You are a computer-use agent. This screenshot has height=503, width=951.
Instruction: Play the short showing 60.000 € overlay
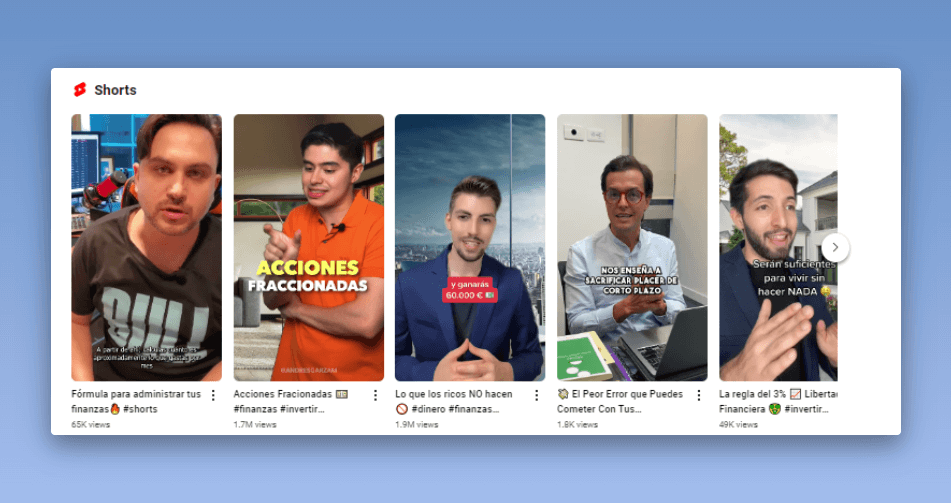tap(470, 248)
